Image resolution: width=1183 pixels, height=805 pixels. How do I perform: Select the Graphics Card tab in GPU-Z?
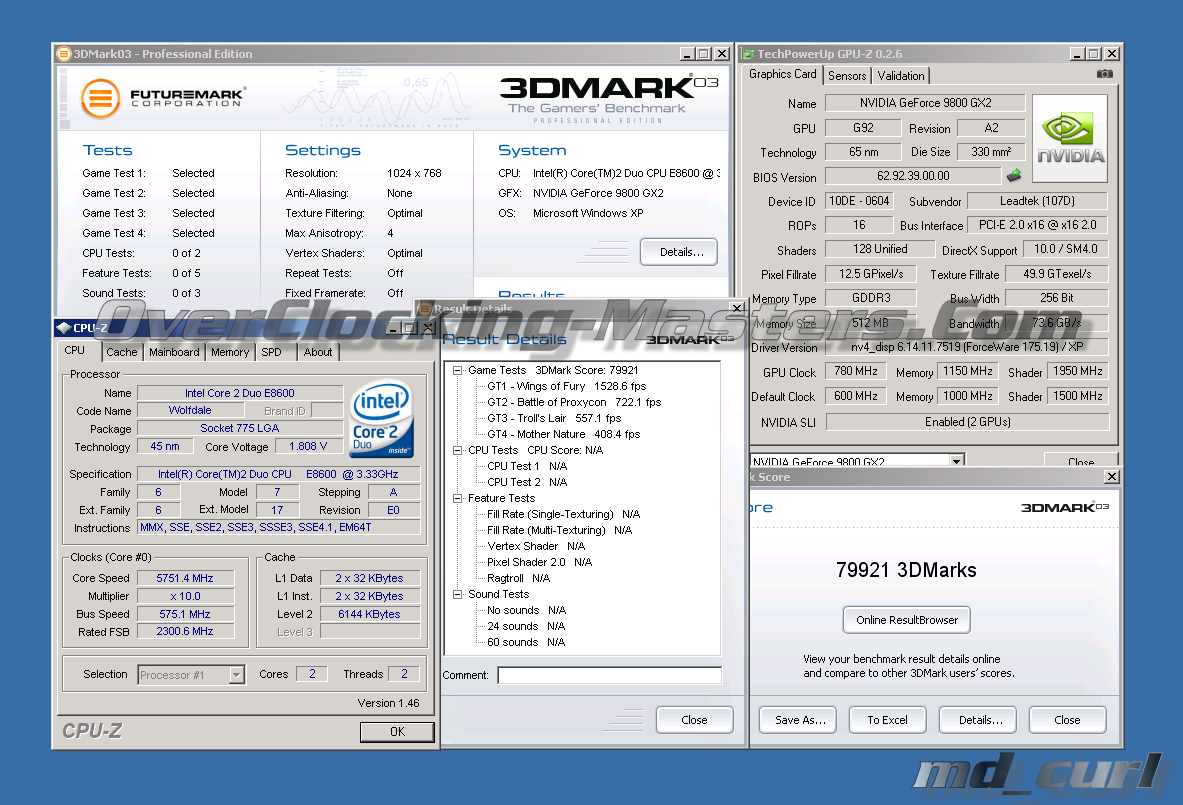[x=782, y=74]
